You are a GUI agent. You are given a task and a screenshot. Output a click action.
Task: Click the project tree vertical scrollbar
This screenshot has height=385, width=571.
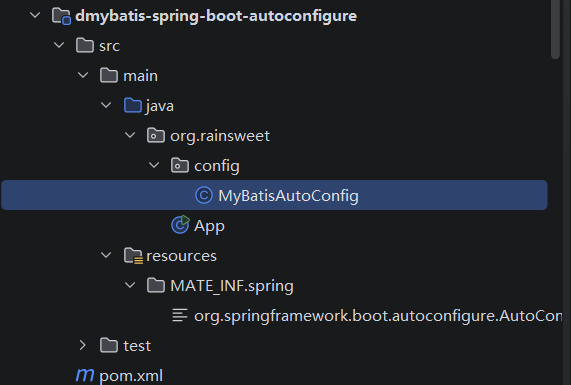click(555, 29)
